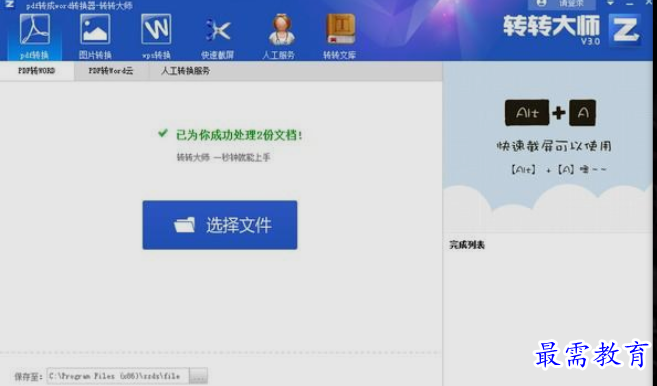Browse for save folder with the ... button
657x386 pixels.
pyautogui.click(x=199, y=376)
